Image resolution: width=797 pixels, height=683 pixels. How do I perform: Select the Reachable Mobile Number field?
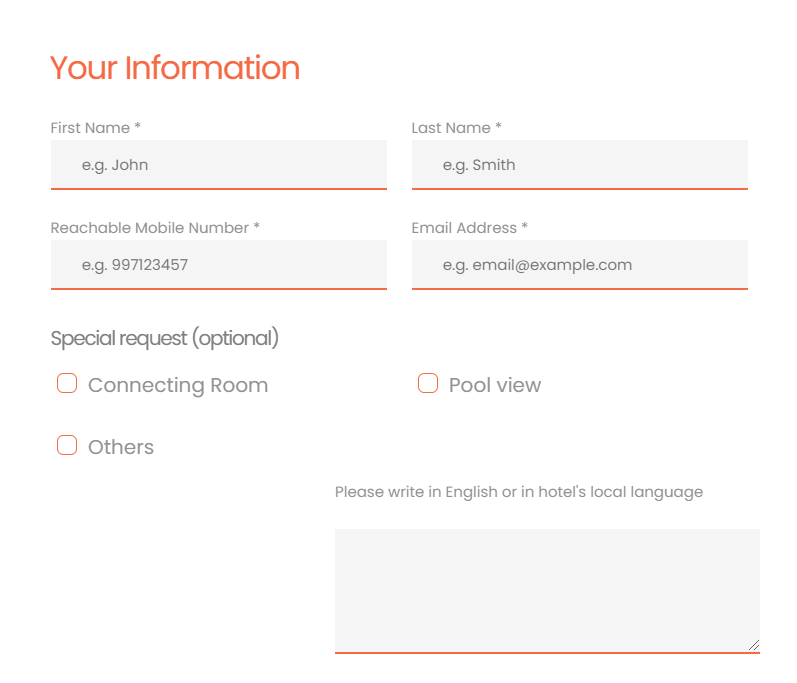(219, 265)
